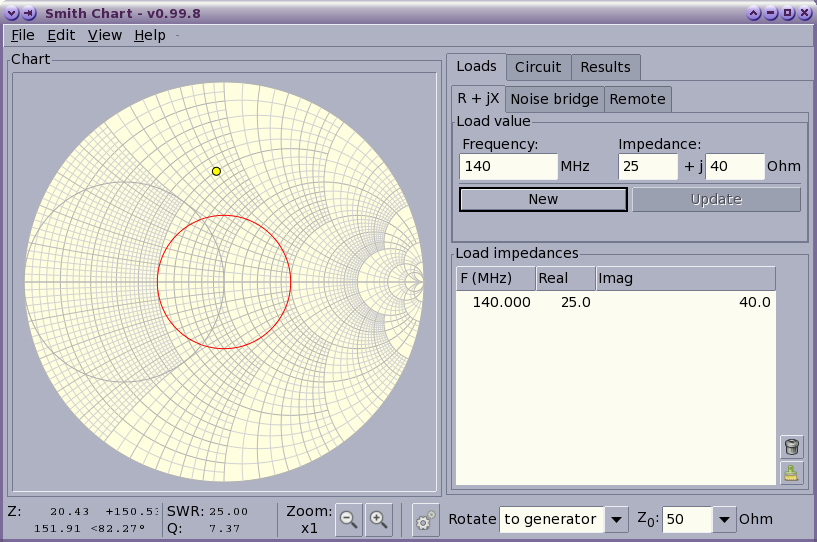The image size is (817, 542).
Task: Open the Help menu
Action: tap(150, 35)
